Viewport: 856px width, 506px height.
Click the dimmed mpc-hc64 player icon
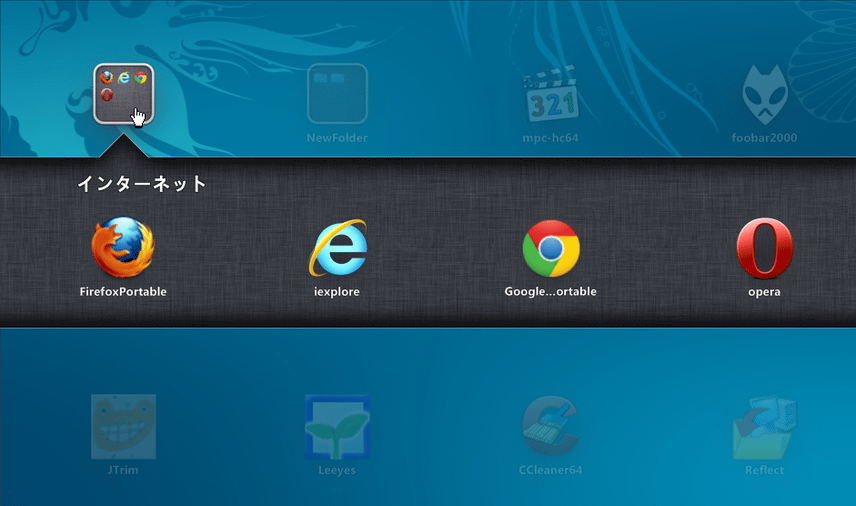click(x=551, y=94)
